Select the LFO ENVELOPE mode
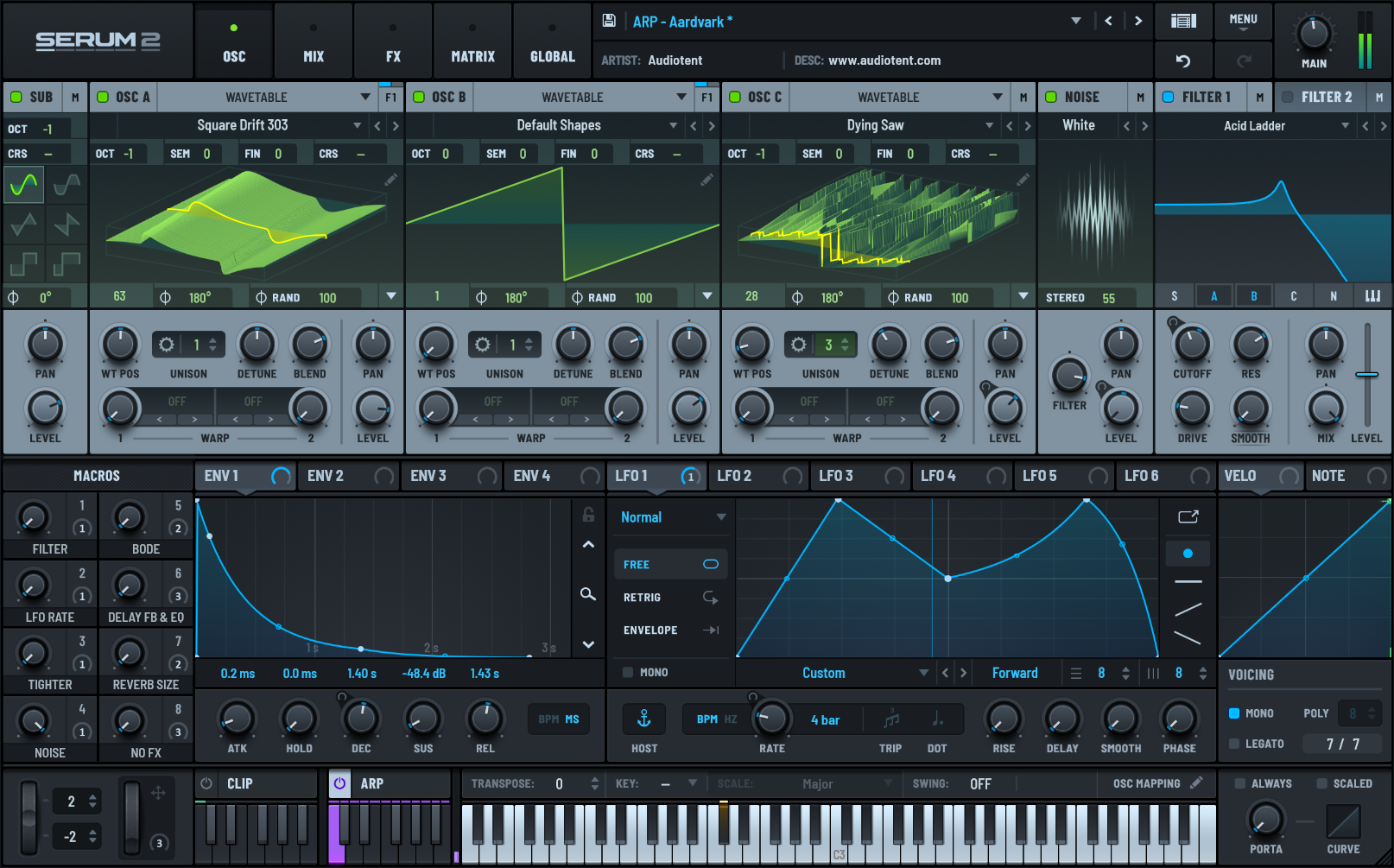 671,630
